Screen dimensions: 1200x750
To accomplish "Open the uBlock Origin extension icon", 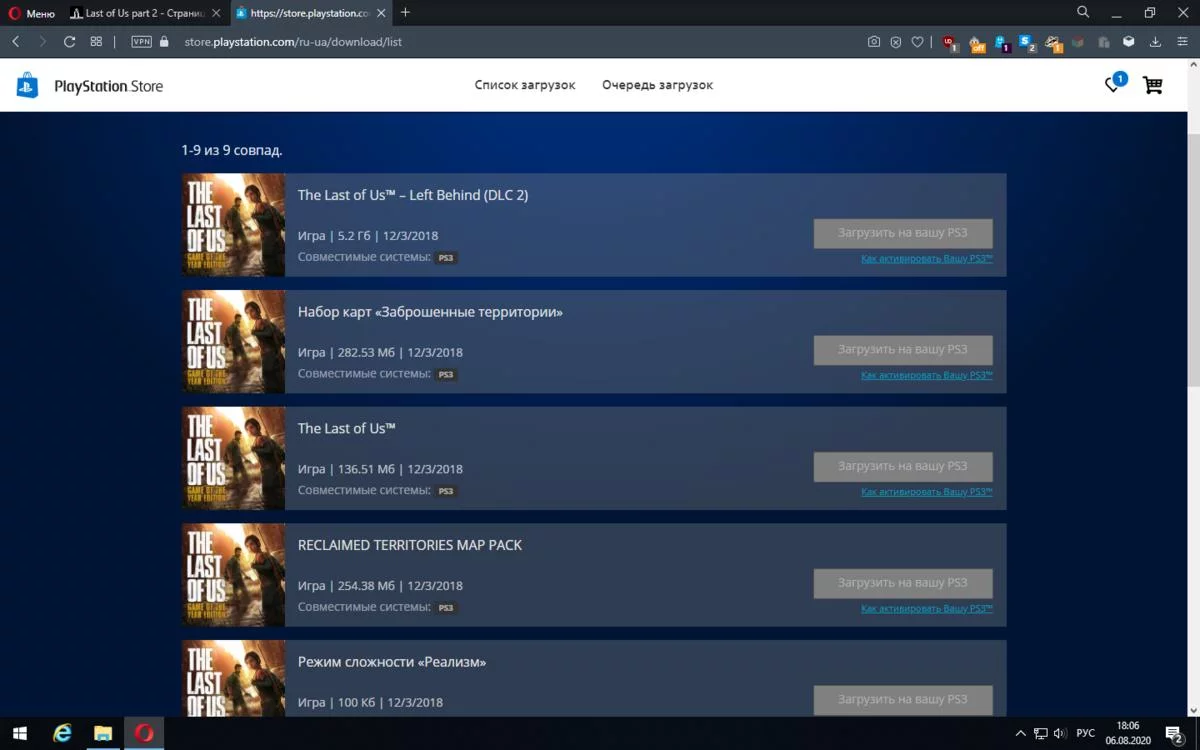I will pyautogui.click(x=950, y=43).
